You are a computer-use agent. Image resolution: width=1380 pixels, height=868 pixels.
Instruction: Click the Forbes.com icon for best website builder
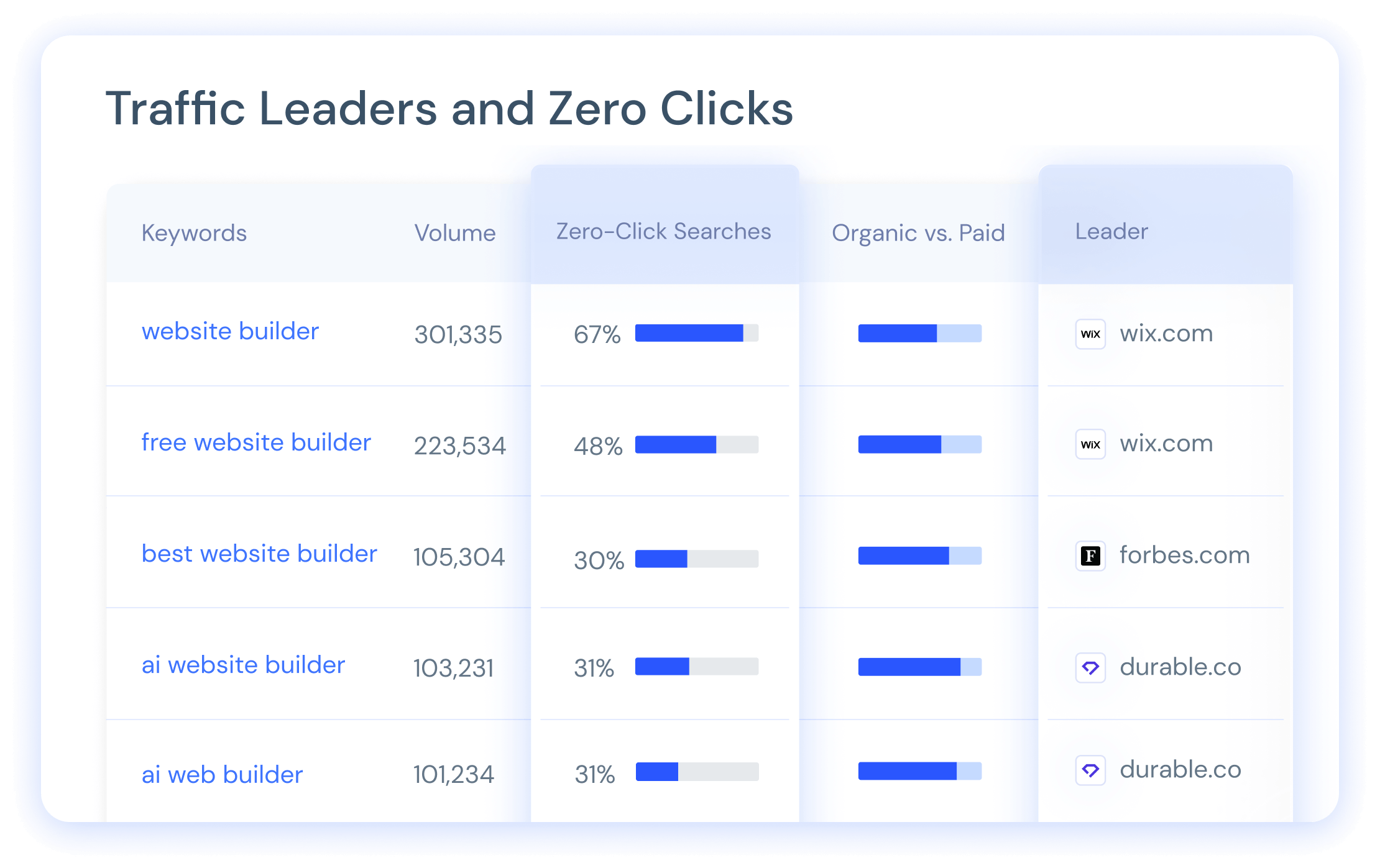pos(1090,555)
